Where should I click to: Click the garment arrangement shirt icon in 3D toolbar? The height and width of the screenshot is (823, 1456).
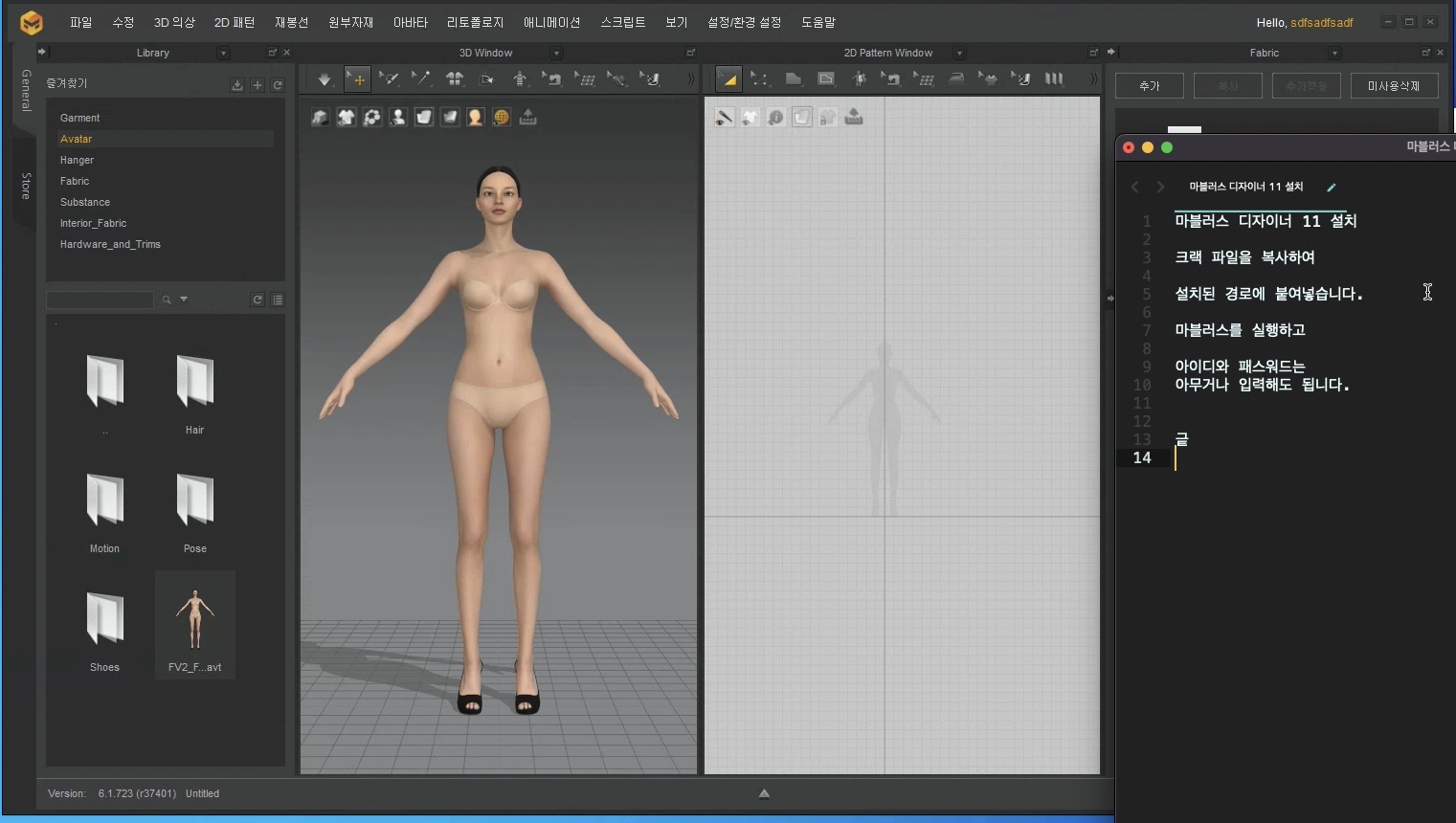coord(455,79)
